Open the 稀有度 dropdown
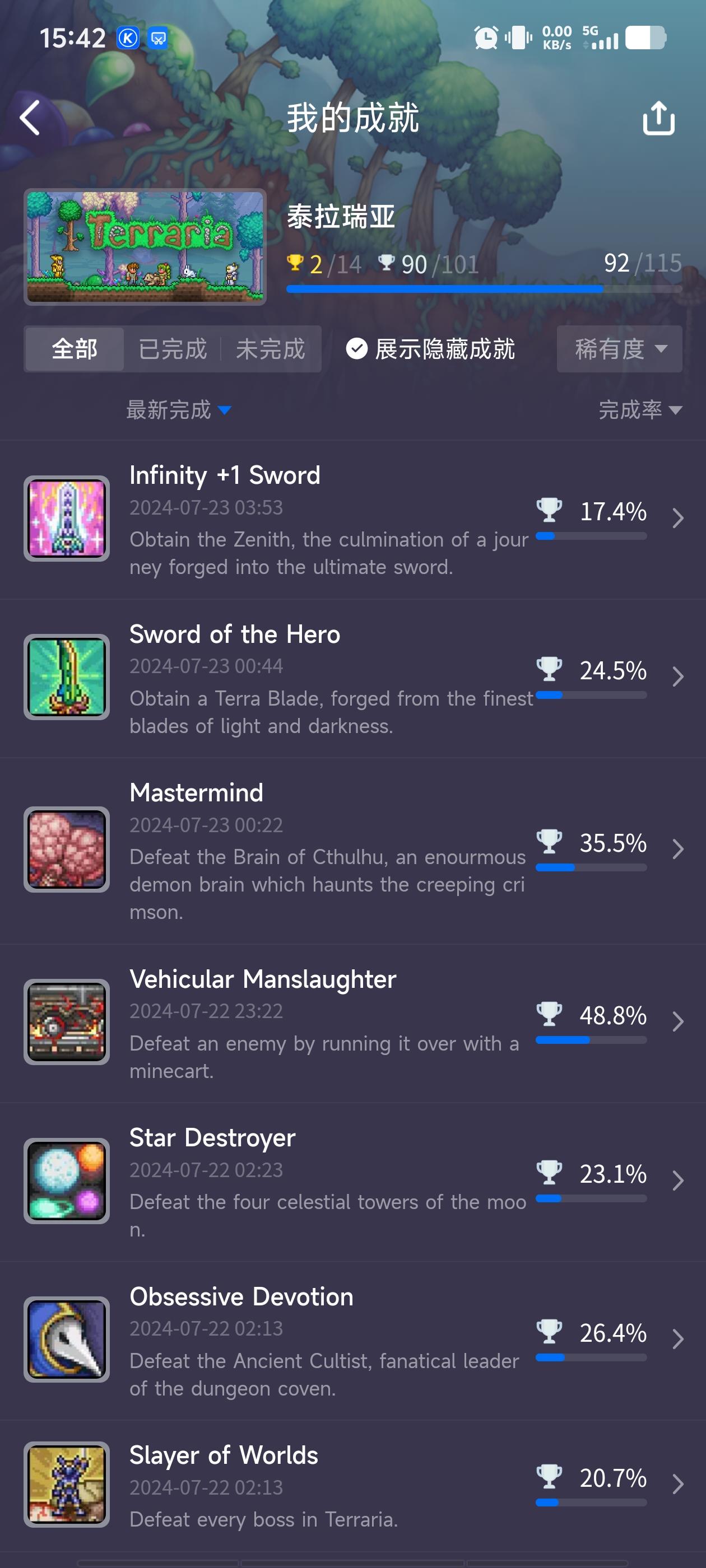The width and height of the screenshot is (706, 1568). (619, 349)
